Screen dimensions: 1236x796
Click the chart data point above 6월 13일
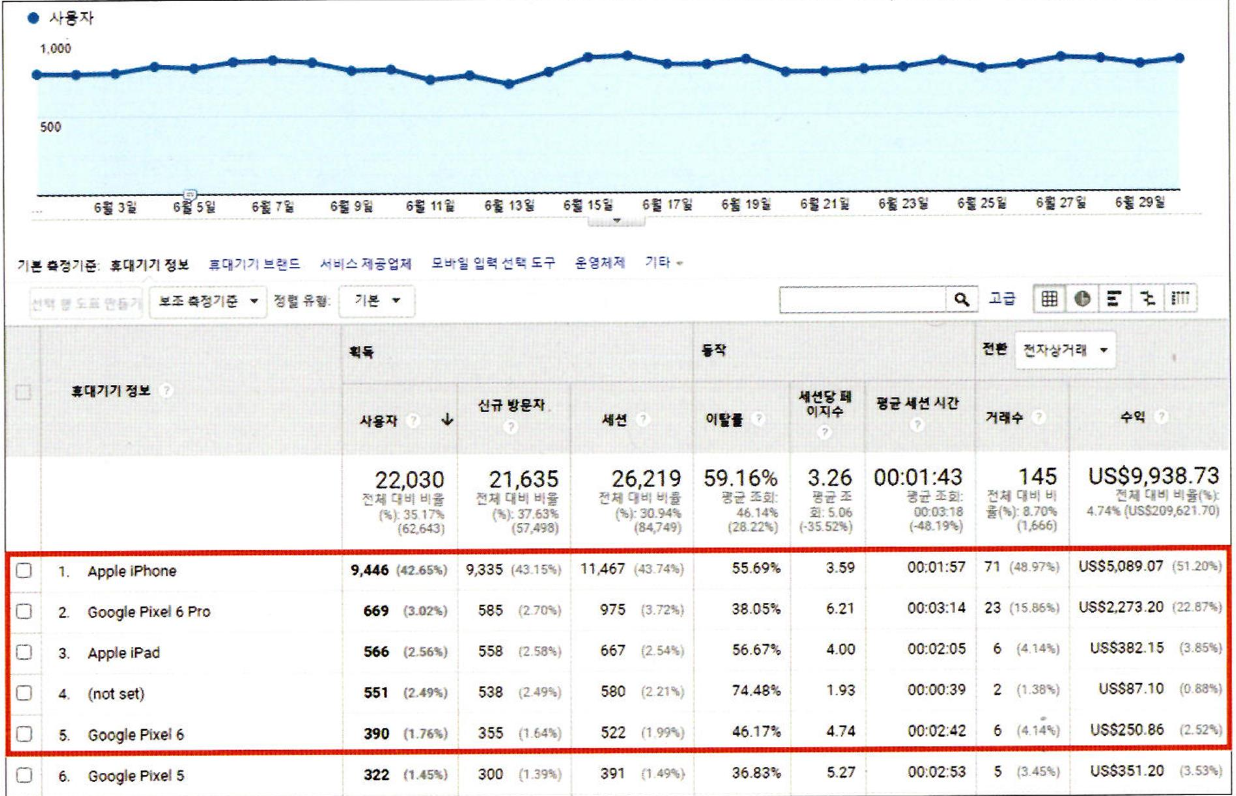click(510, 84)
